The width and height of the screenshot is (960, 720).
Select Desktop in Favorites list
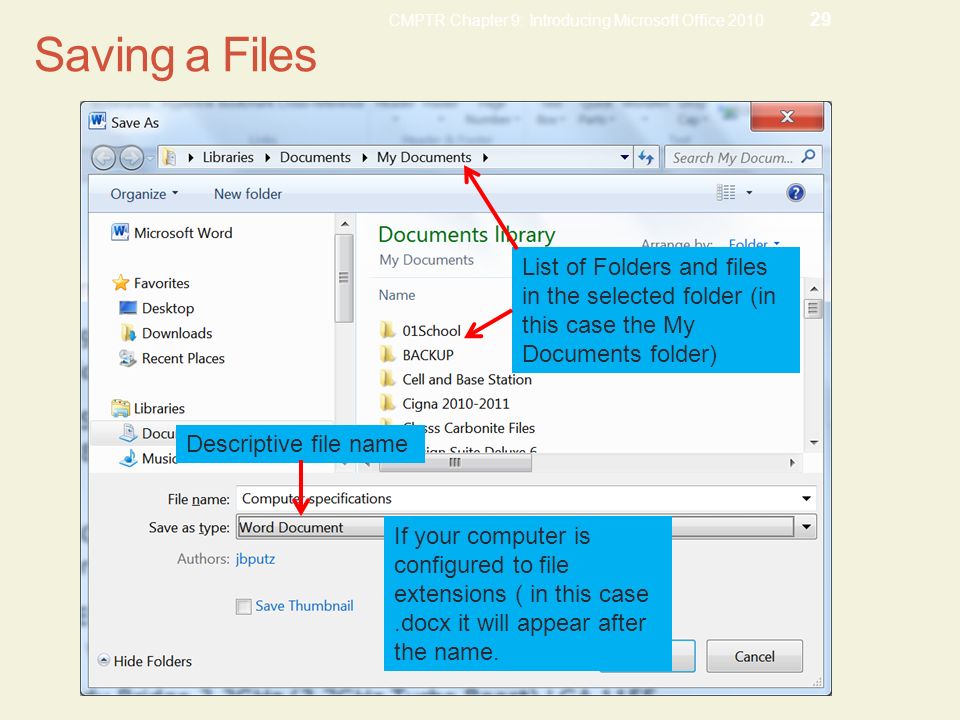point(168,308)
